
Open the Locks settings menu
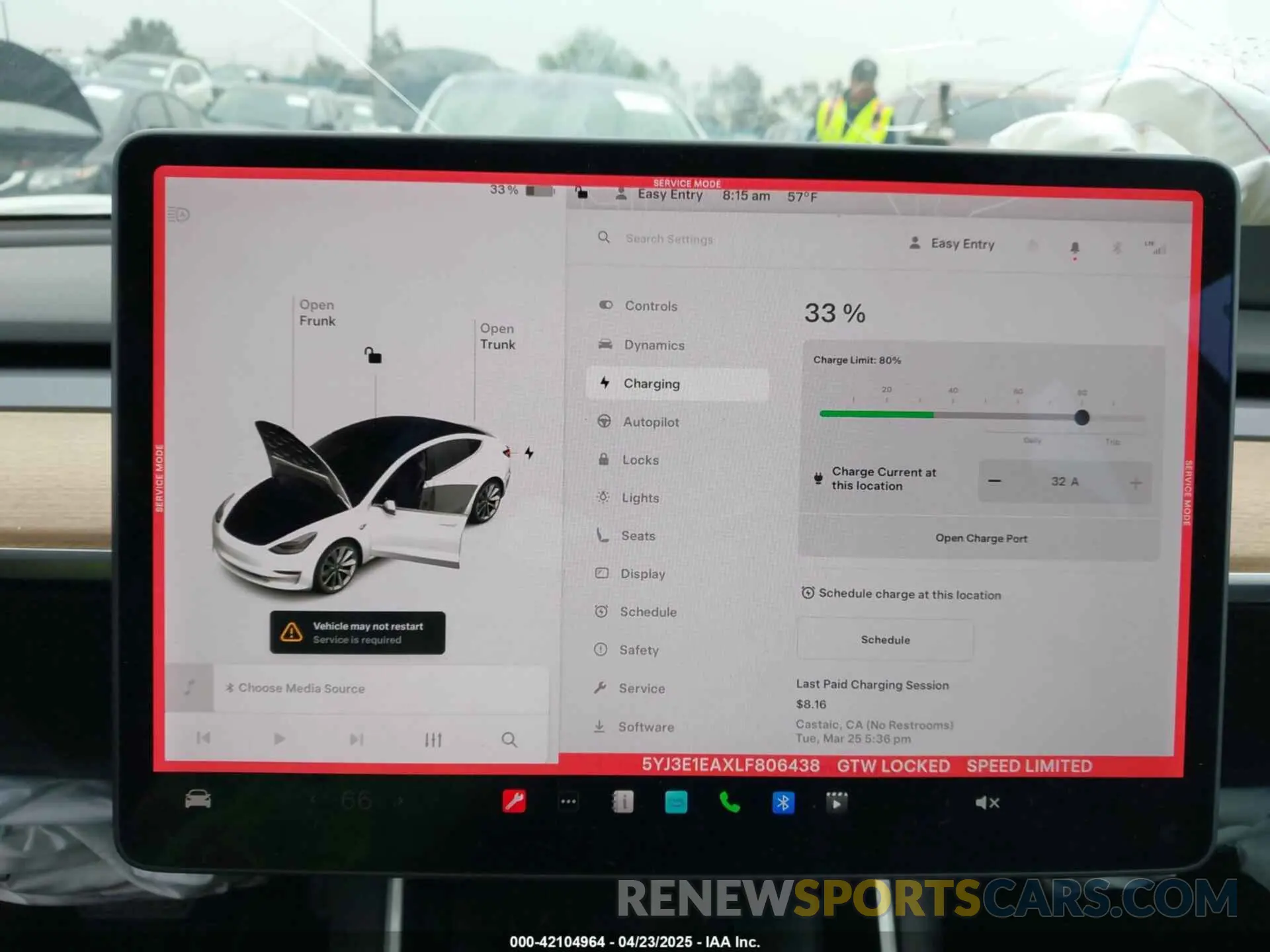[x=628, y=459]
